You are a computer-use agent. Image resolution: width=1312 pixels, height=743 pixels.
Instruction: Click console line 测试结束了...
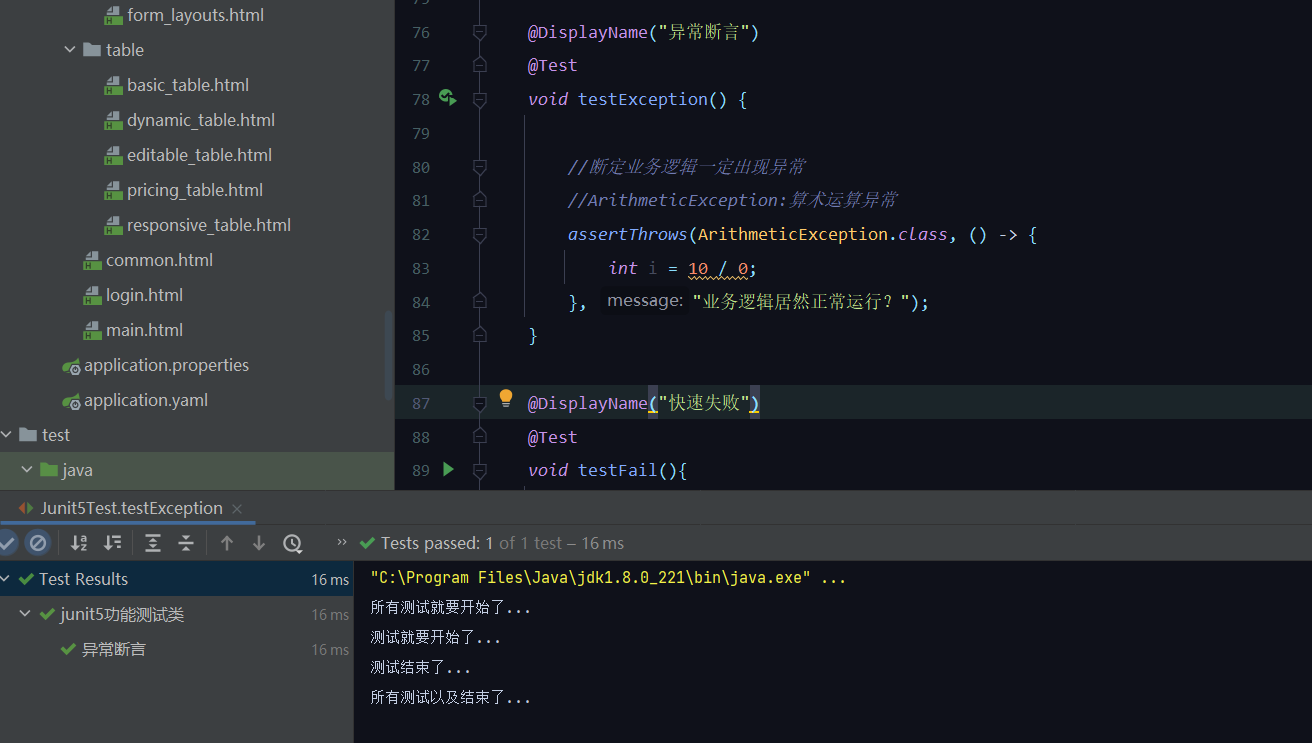(420, 667)
